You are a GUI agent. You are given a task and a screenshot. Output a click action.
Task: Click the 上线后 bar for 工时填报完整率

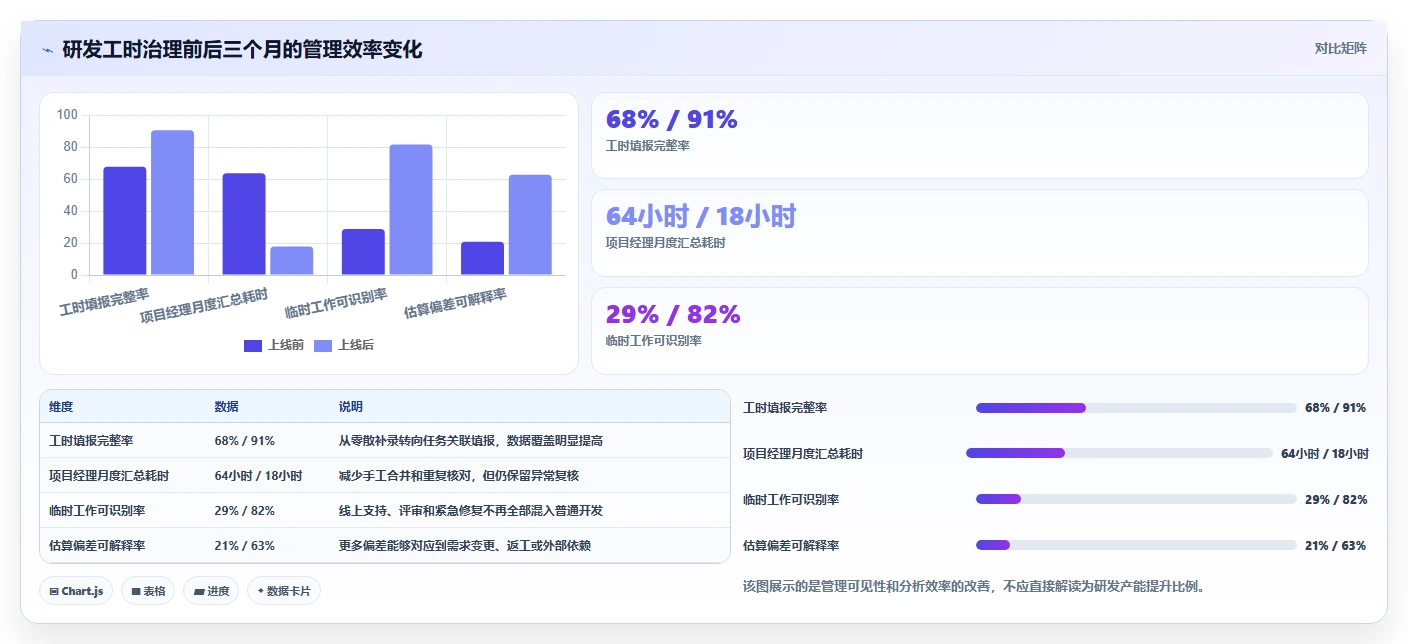pos(172,203)
